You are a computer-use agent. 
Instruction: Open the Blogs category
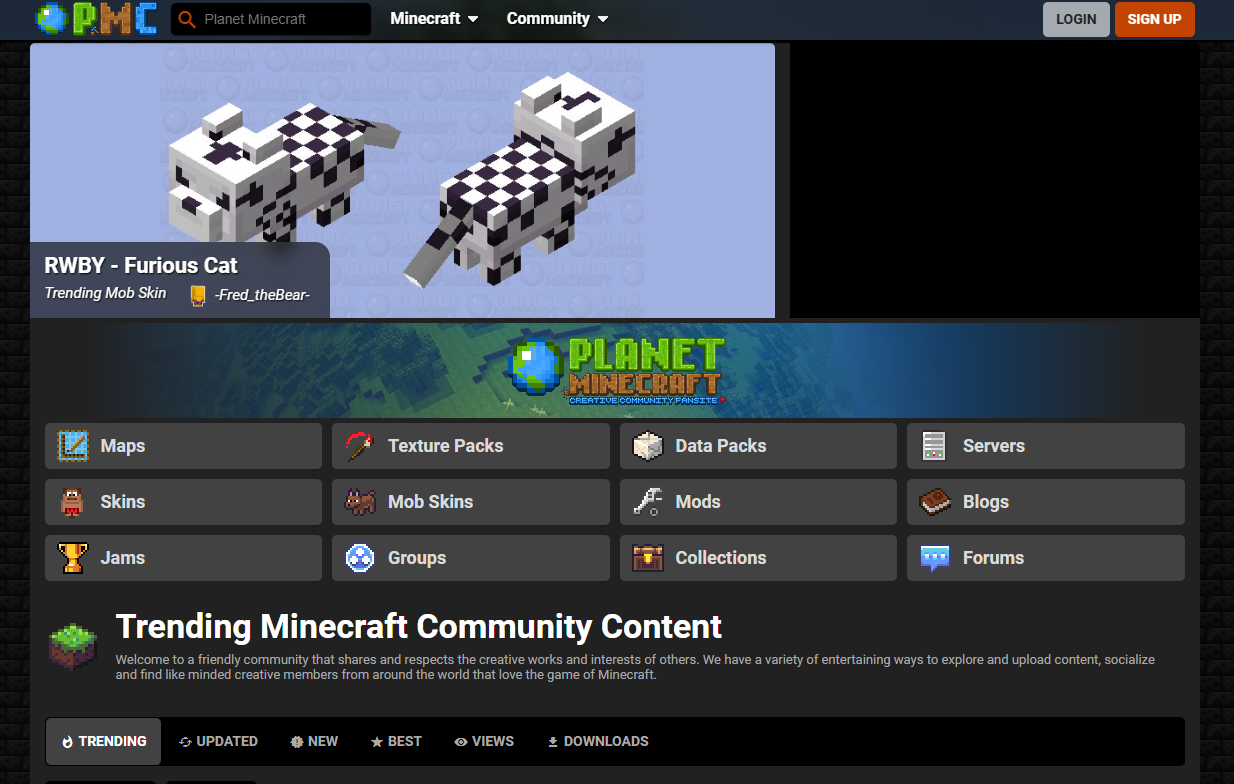pyautogui.click(x=1046, y=502)
